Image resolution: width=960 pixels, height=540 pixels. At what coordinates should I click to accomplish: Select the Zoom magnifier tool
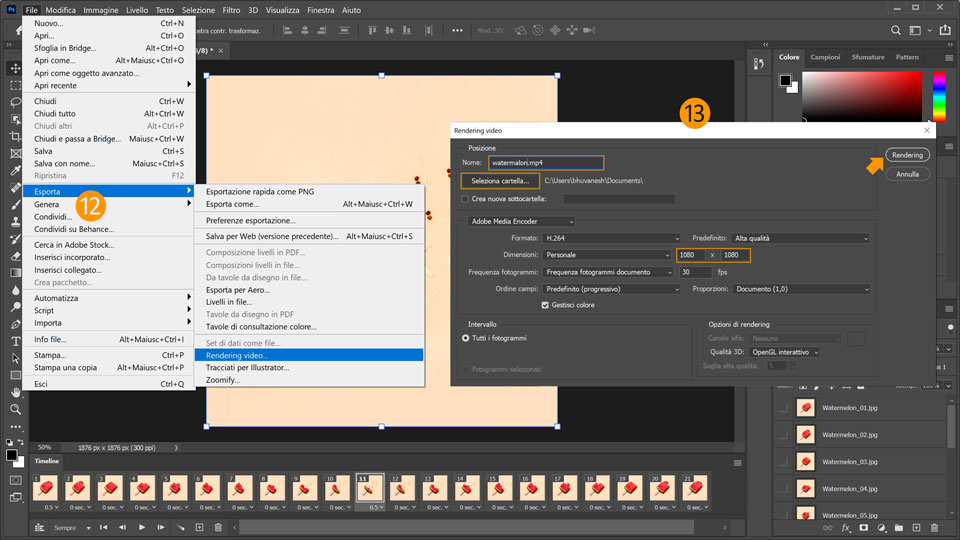[15, 409]
